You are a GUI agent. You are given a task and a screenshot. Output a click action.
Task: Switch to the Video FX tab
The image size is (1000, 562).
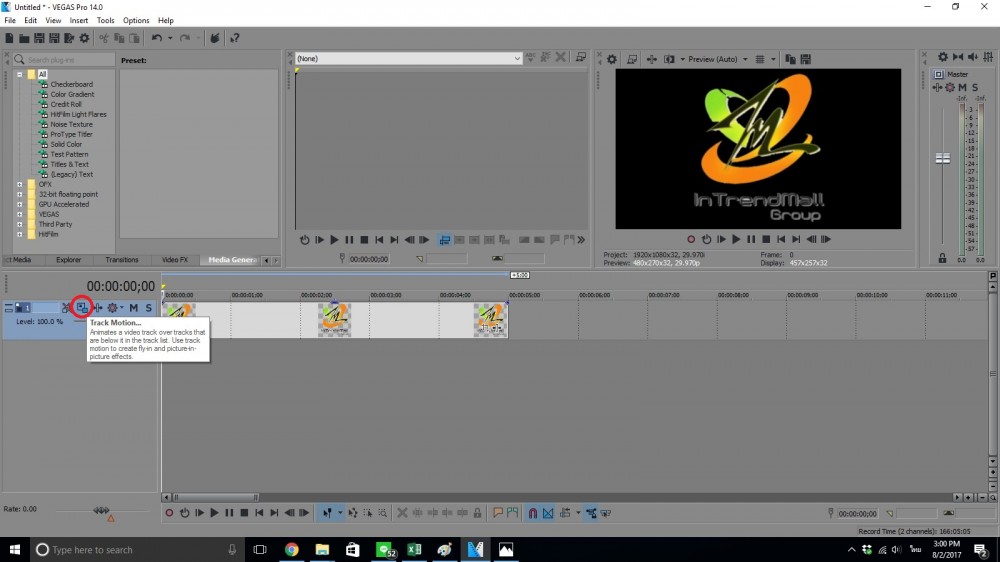pos(175,260)
